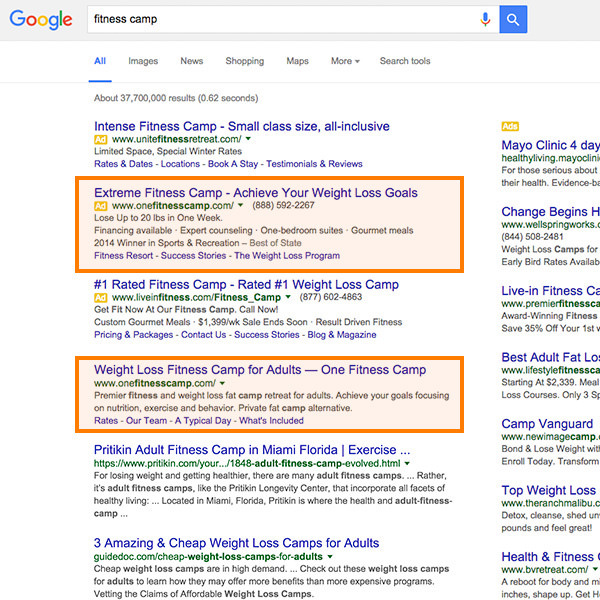
Task: Open the Rates sitelink under One Fitness Camp
Action: click(x=106, y=421)
